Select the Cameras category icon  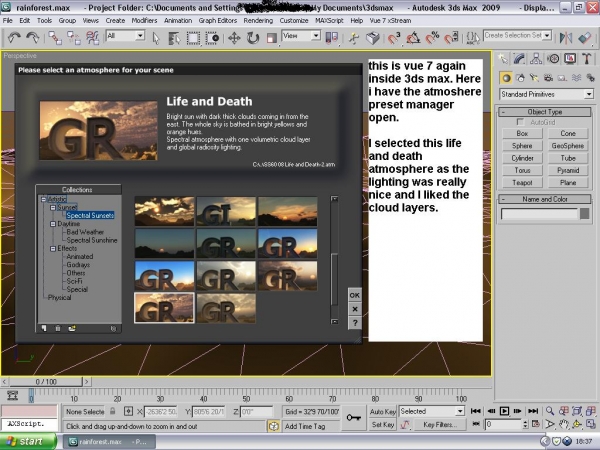point(548,78)
